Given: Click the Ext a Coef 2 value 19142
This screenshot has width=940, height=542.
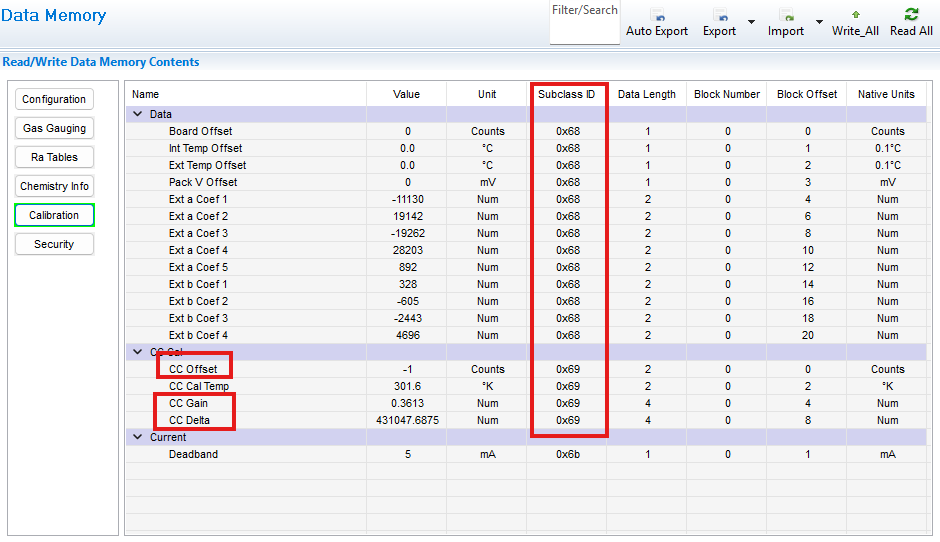Looking at the screenshot, I should (408, 216).
